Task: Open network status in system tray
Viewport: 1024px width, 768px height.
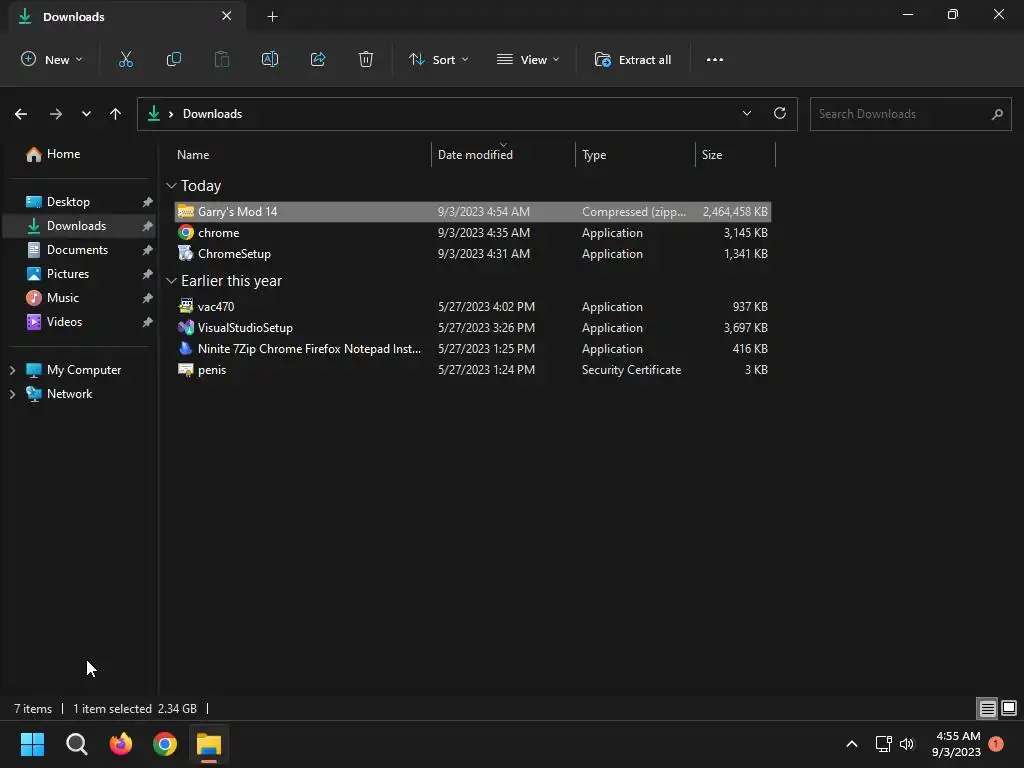Action: (x=883, y=744)
